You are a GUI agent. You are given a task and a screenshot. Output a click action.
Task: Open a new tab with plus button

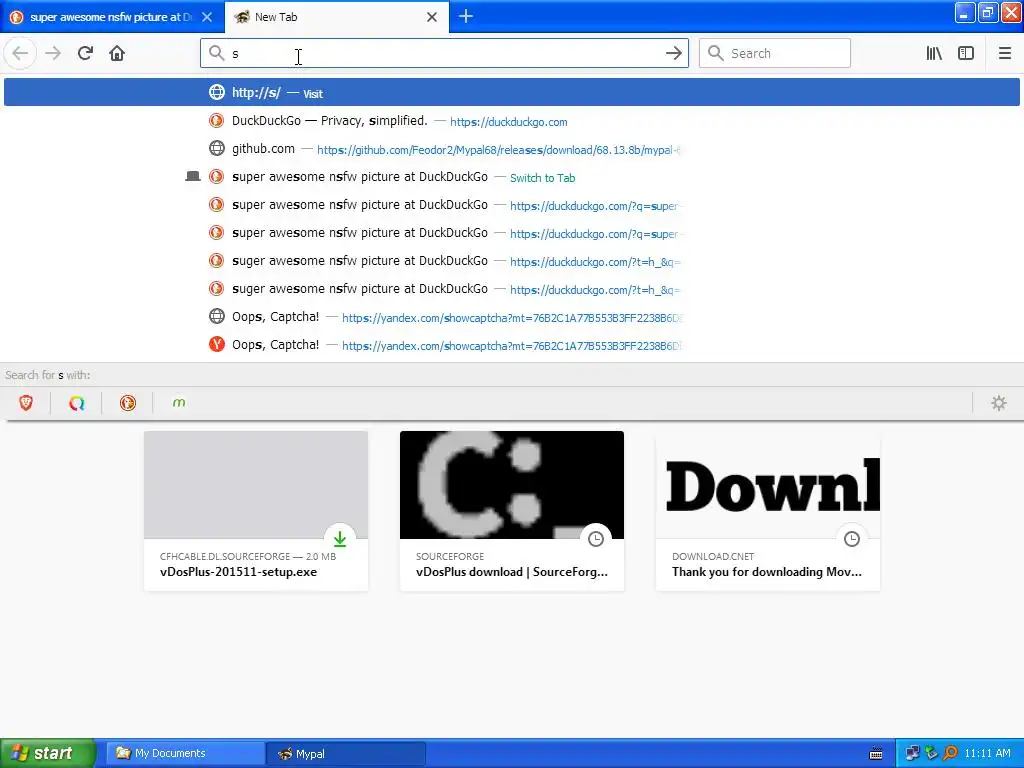coord(466,16)
